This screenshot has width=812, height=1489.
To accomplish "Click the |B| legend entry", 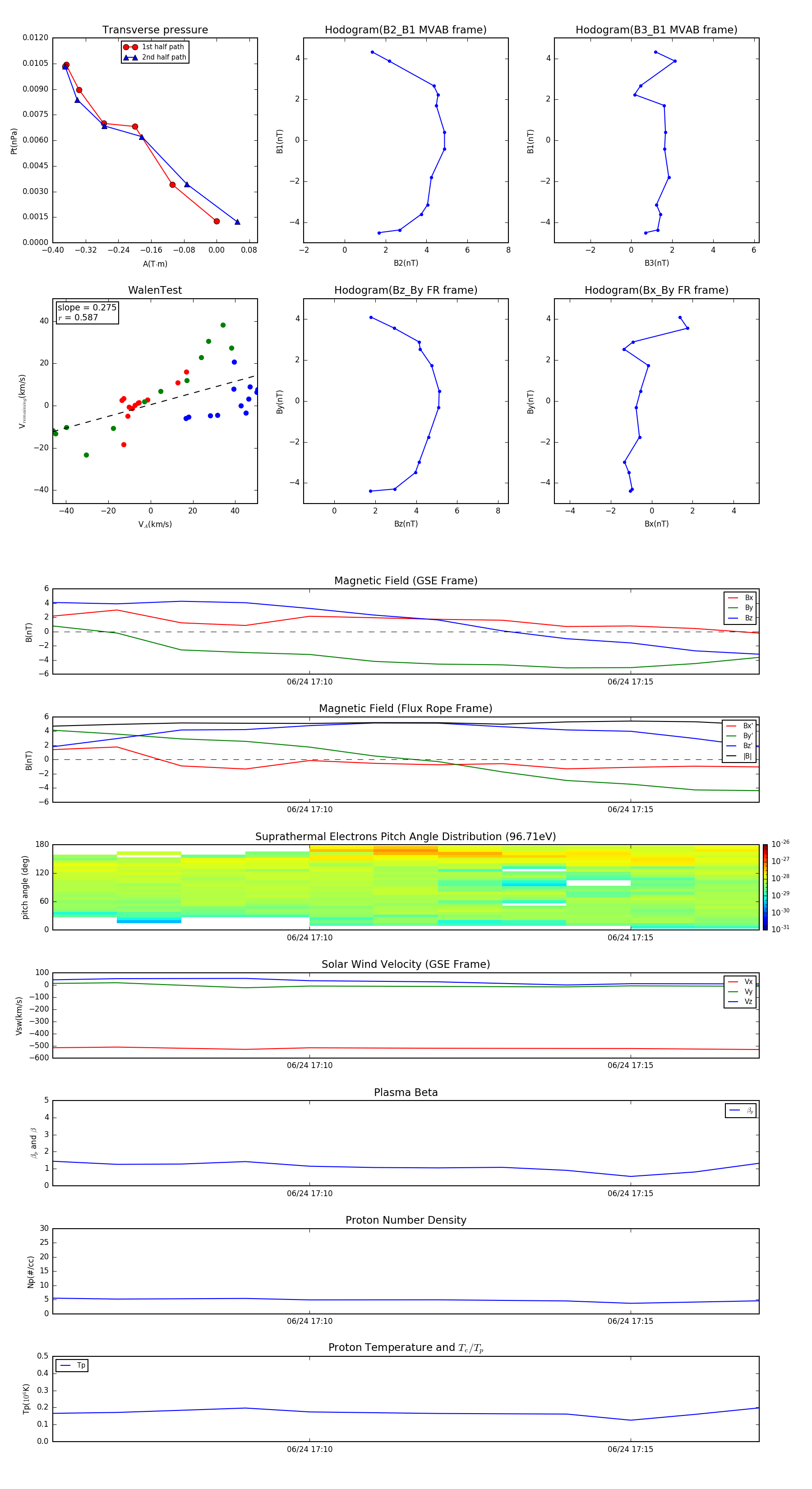I will [x=740, y=756].
